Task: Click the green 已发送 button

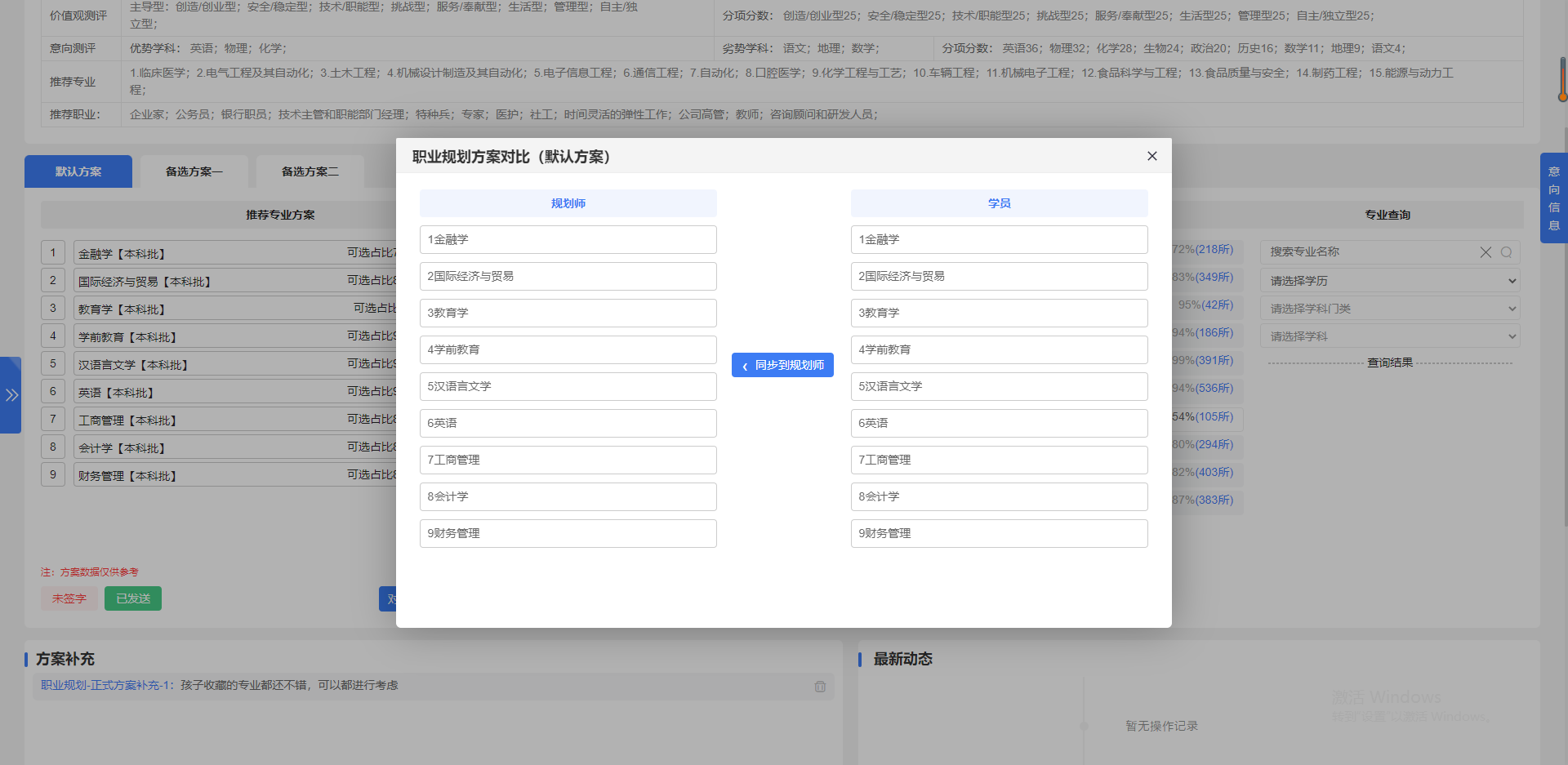Action: tap(132, 598)
